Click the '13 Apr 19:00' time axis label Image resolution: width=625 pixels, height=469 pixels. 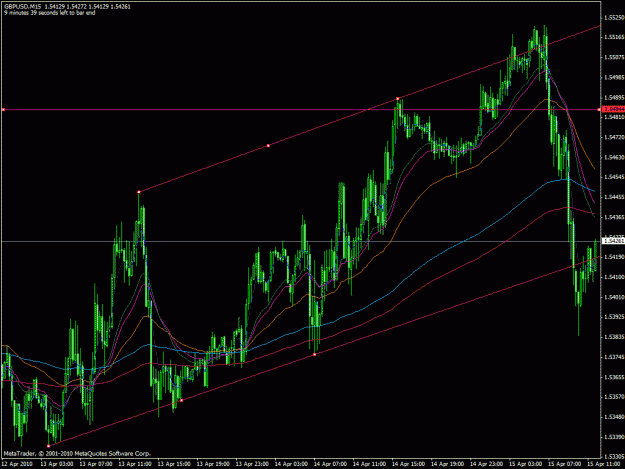click(x=213, y=464)
